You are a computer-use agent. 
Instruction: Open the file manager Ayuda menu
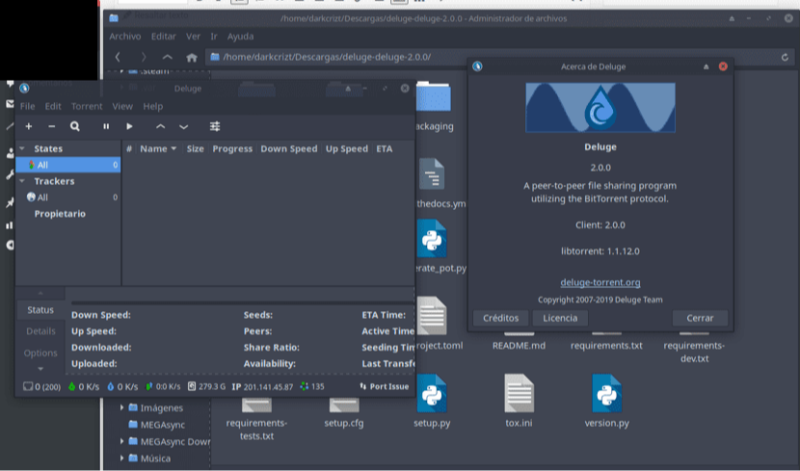pyautogui.click(x=240, y=36)
